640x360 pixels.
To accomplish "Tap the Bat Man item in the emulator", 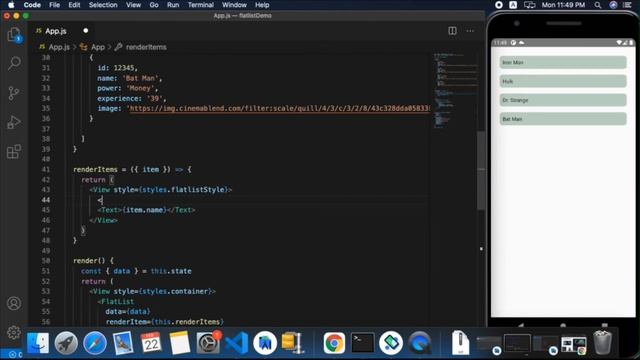I will click(563, 119).
